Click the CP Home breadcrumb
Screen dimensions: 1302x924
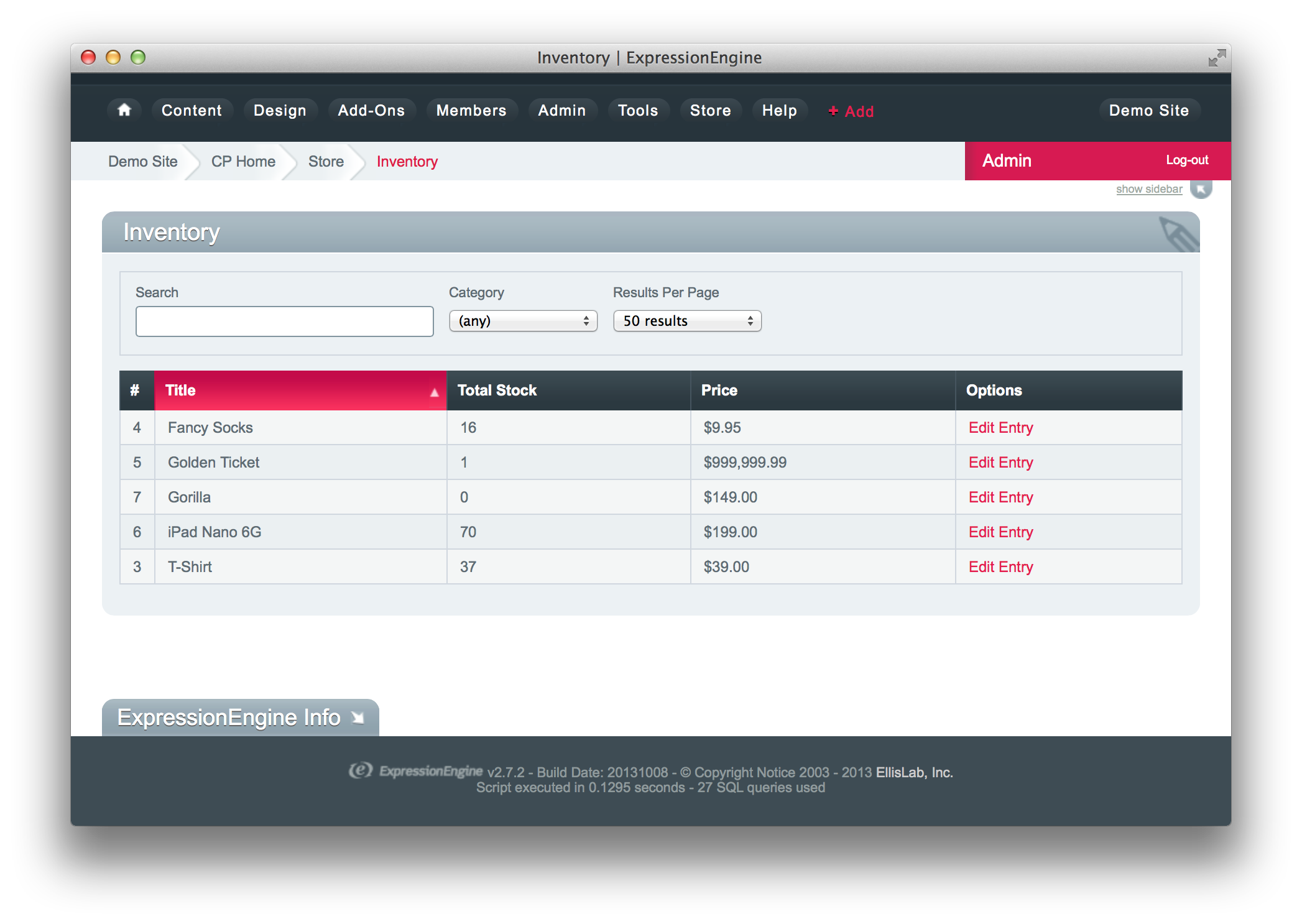243,162
